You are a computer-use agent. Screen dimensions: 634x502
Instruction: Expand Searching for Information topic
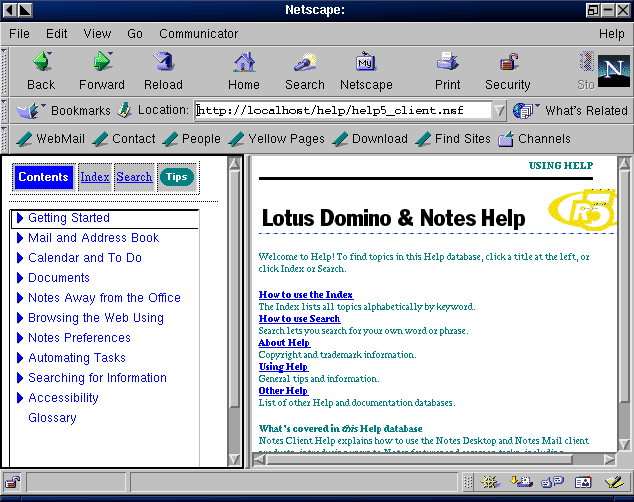pos(19,378)
